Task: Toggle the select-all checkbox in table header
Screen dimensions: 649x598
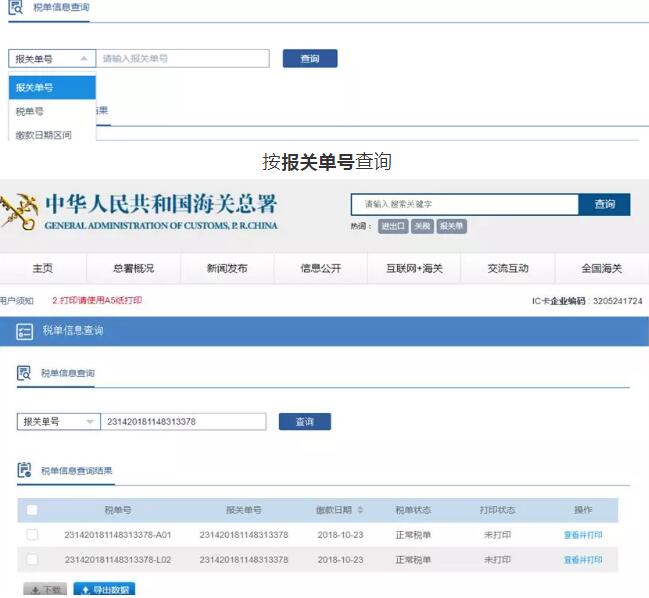Action: [x=32, y=510]
